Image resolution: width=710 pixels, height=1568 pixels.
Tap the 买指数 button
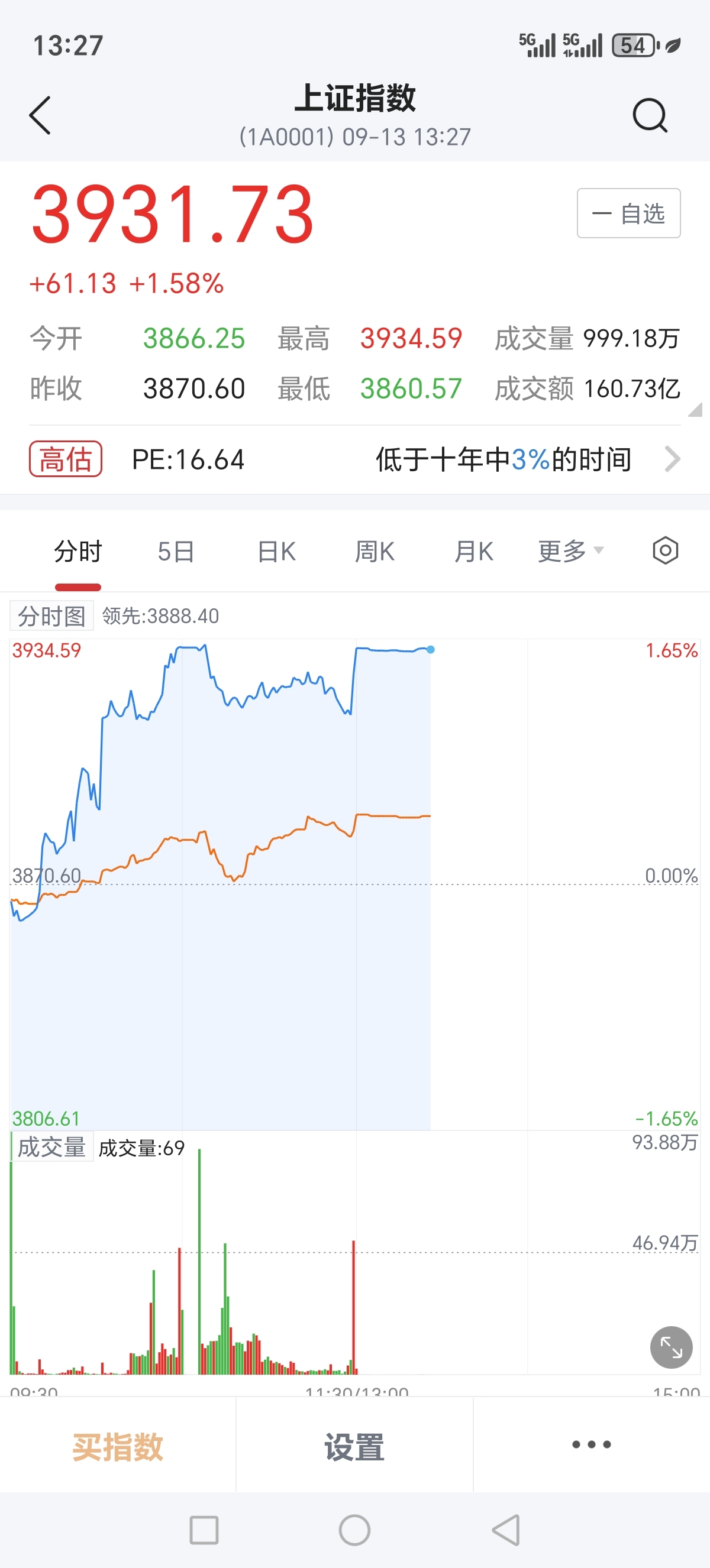coord(118,1447)
